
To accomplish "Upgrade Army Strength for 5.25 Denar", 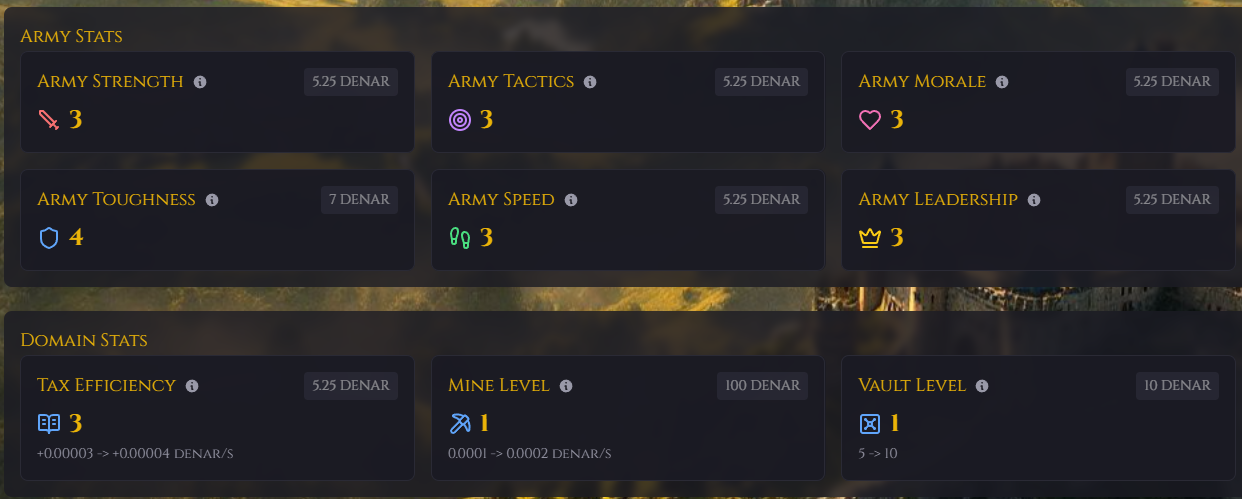I will click(x=351, y=82).
